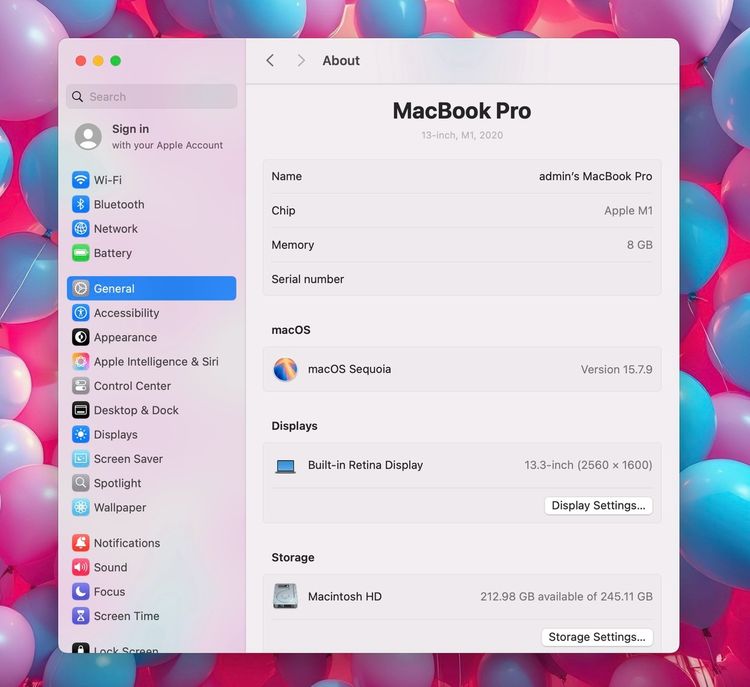The width and height of the screenshot is (750, 687).
Task: Open Screen Time settings
Action: click(x=152, y=616)
